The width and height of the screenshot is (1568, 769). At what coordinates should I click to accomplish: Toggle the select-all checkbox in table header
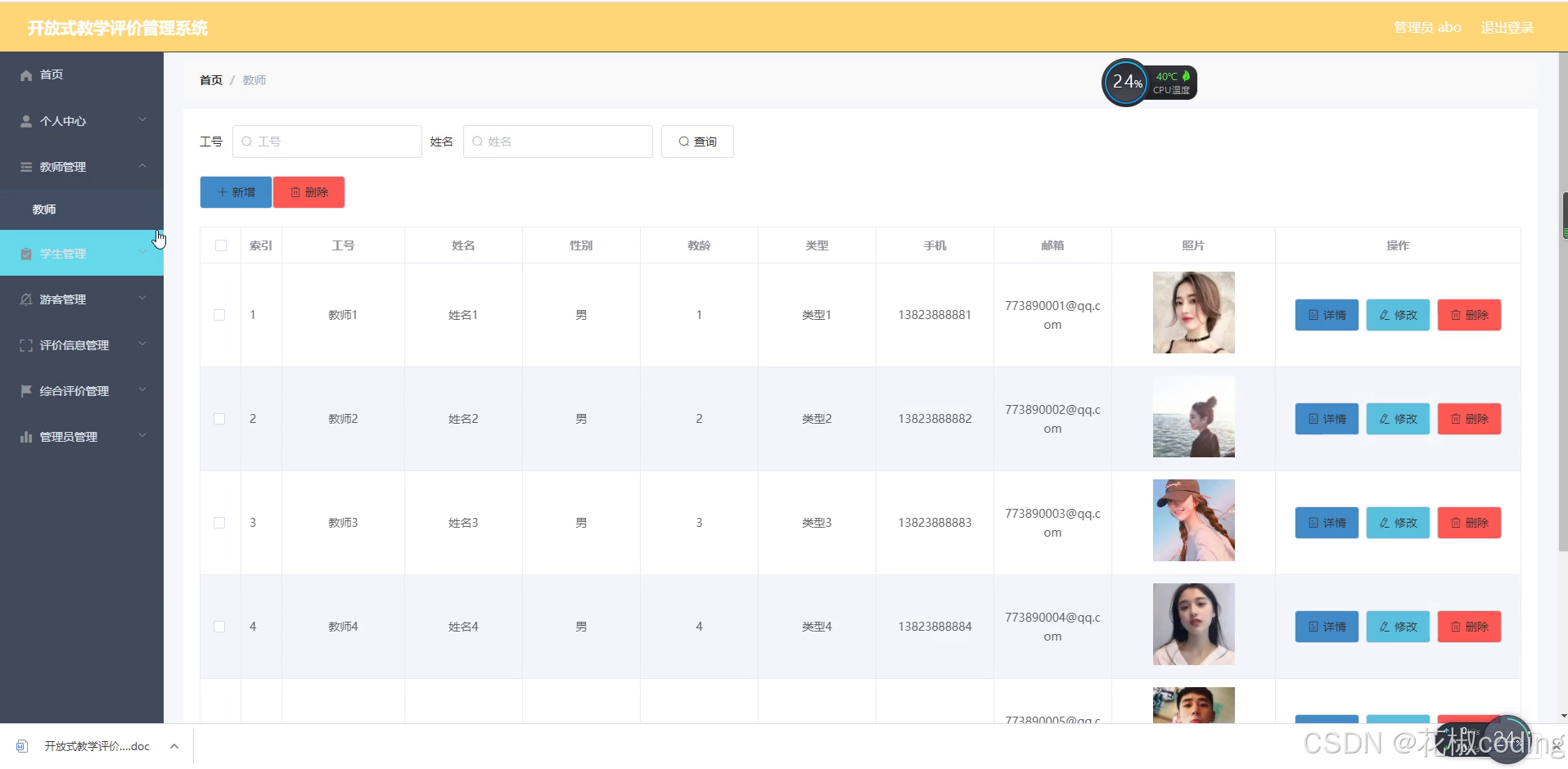click(221, 245)
